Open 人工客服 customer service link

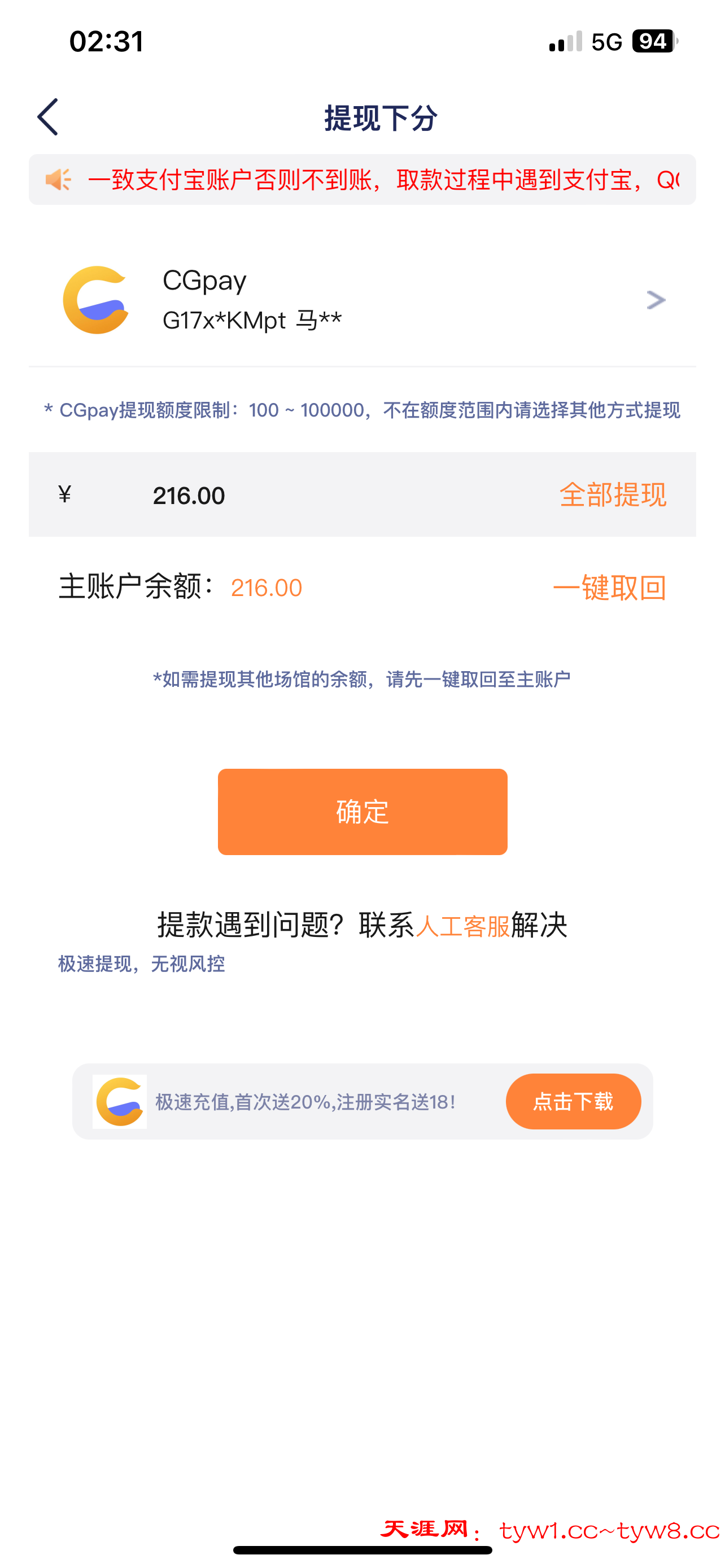tap(462, 926)
